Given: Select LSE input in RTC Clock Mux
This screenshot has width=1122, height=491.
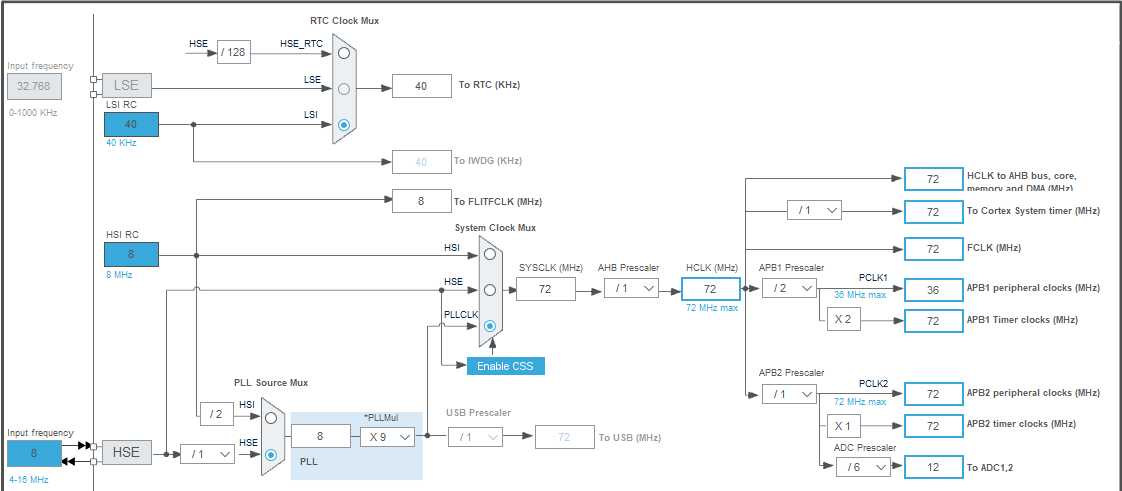Looking at the screenshot, I should [344, 89].
